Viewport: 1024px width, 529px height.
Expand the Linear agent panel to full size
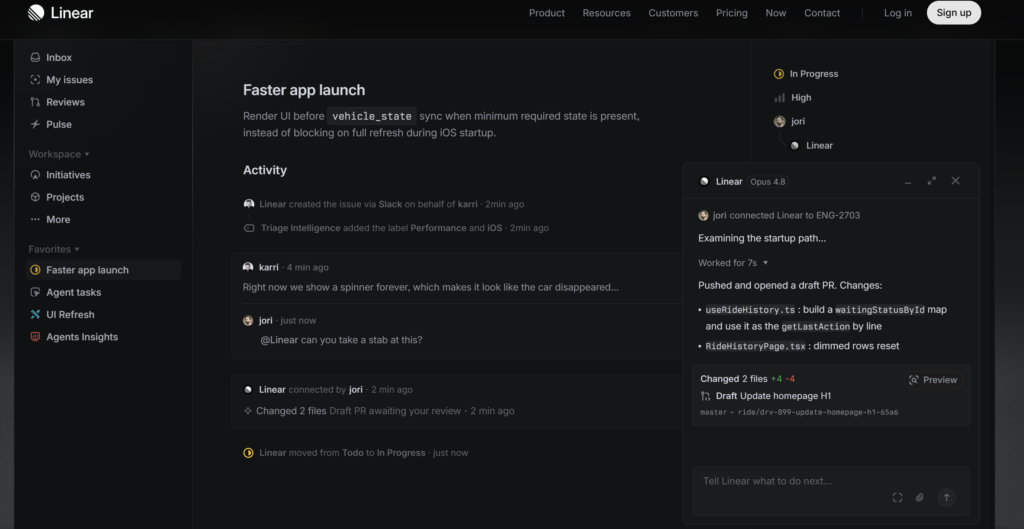tap(932, 181)
